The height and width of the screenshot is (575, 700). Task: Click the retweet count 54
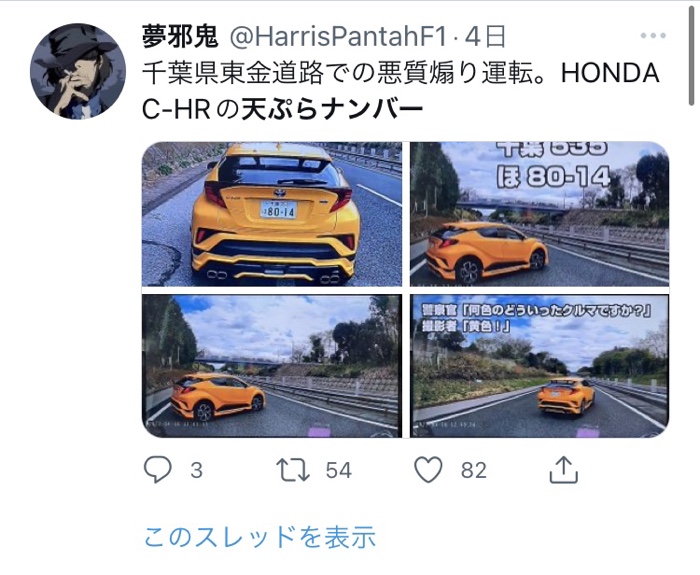coord(338,471)
